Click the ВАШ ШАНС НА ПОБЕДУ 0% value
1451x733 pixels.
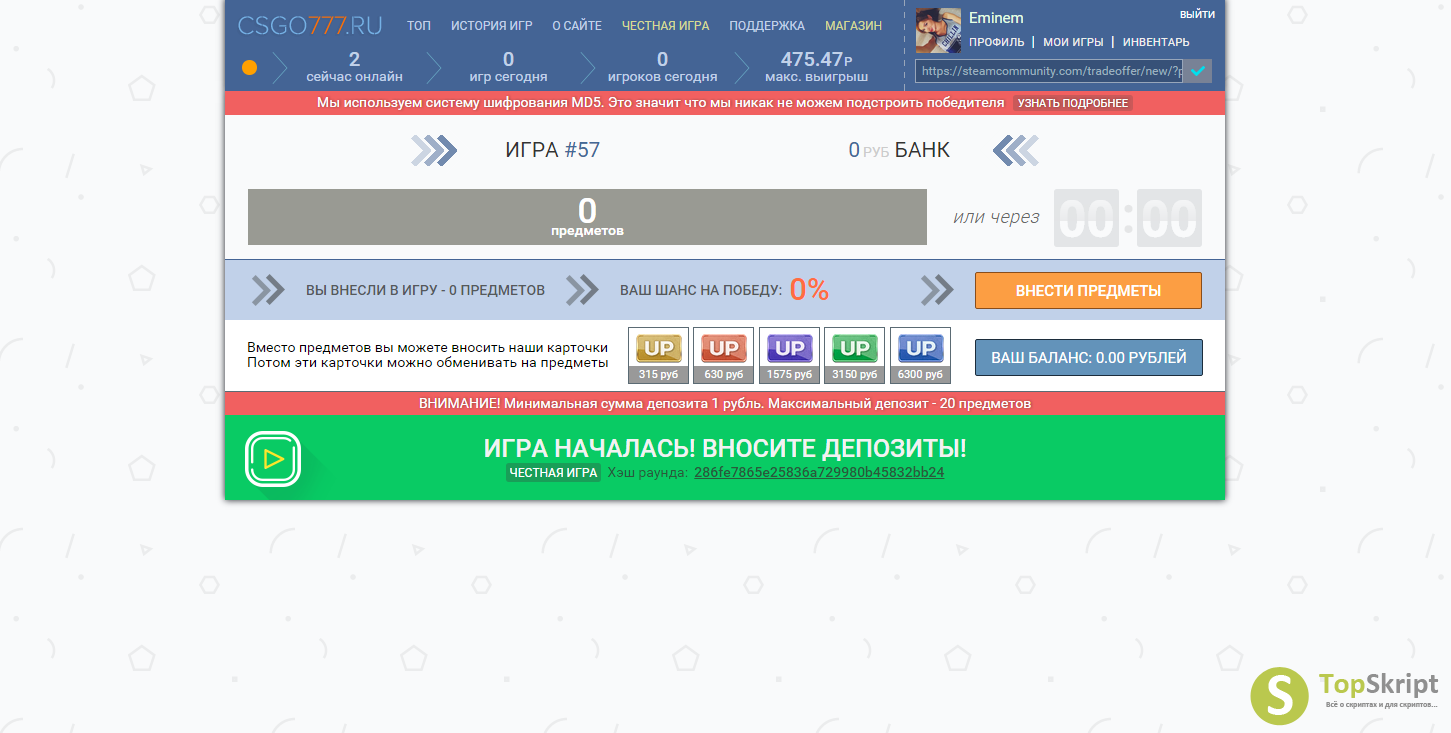(809, 290)
